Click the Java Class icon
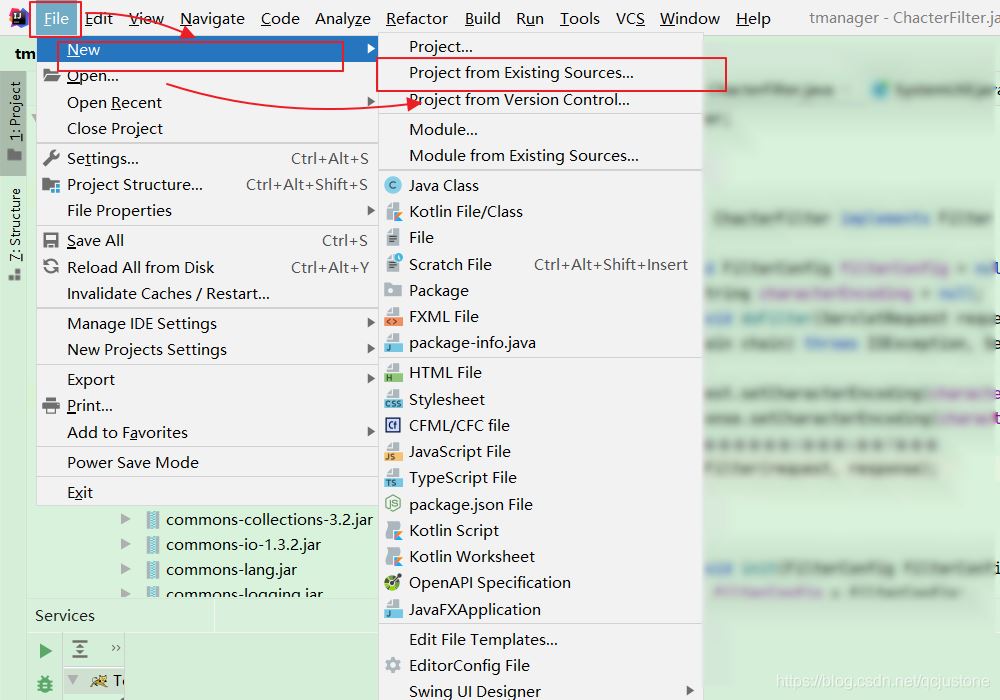This screenshot has height=700, width=1000. point(393,186)
